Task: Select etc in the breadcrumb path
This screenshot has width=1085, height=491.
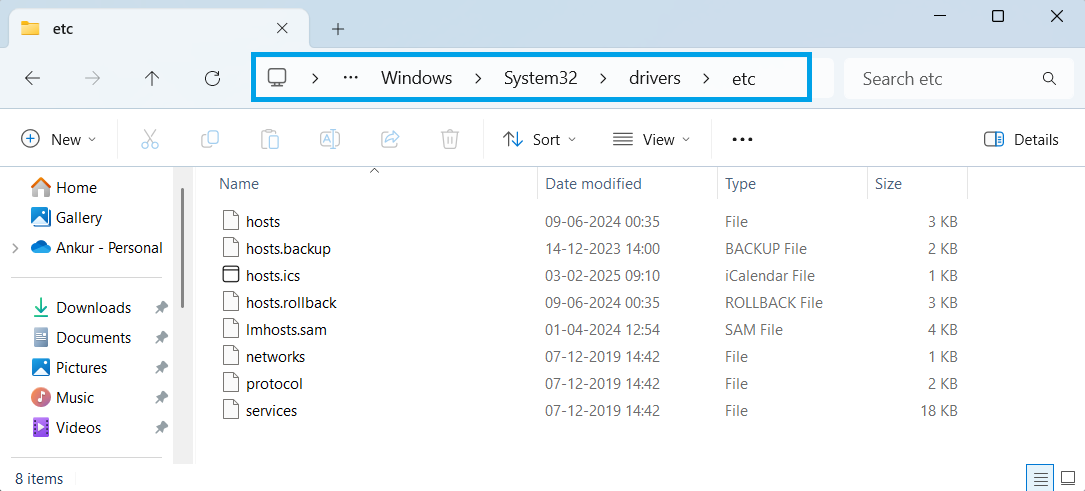Action: pyautogui.click(x=744, y=79)
